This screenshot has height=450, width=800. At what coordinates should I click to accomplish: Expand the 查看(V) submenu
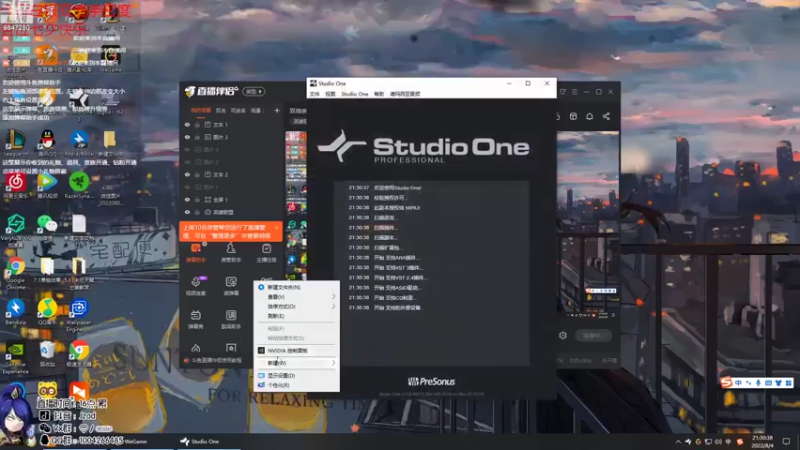coord(296,297)
